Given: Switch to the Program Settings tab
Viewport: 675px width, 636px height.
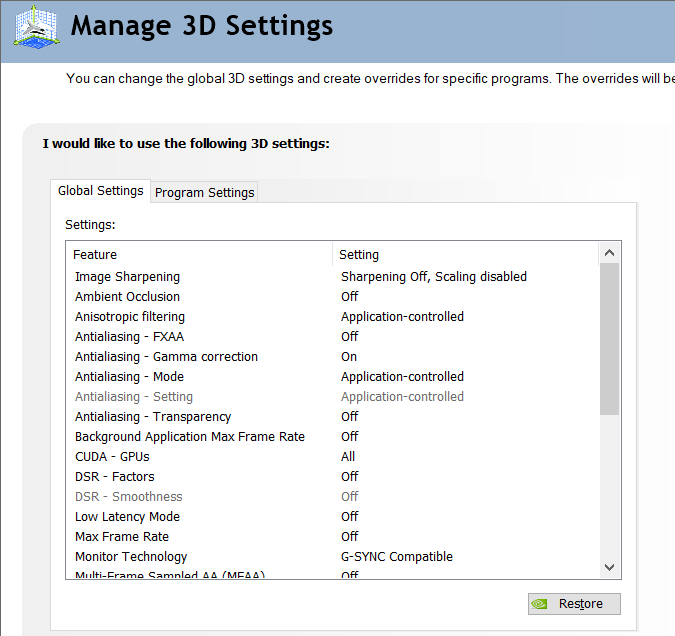Looking at the screenshot, I should (205, 192).
